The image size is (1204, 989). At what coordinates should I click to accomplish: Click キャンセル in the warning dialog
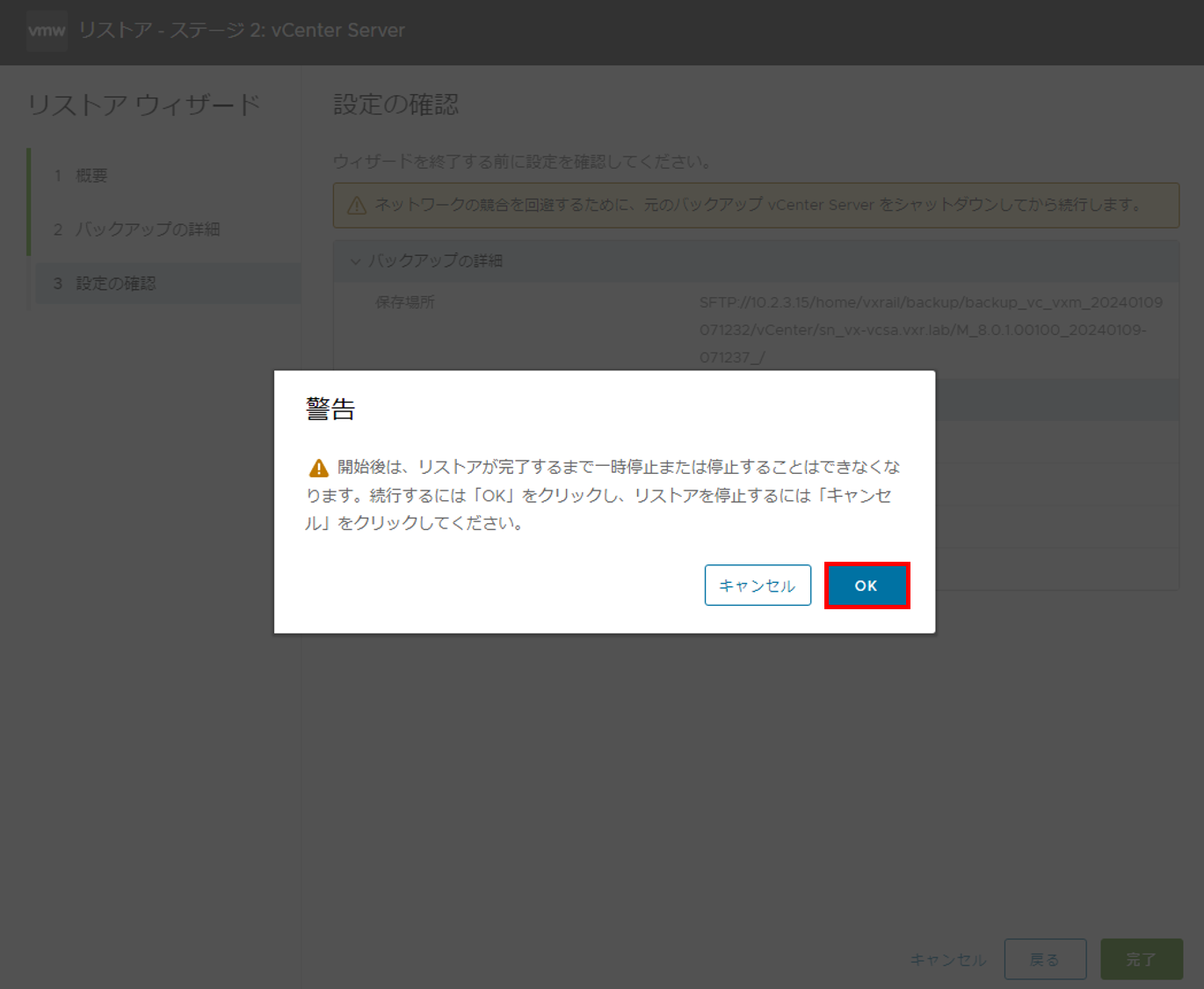[758, 585]
